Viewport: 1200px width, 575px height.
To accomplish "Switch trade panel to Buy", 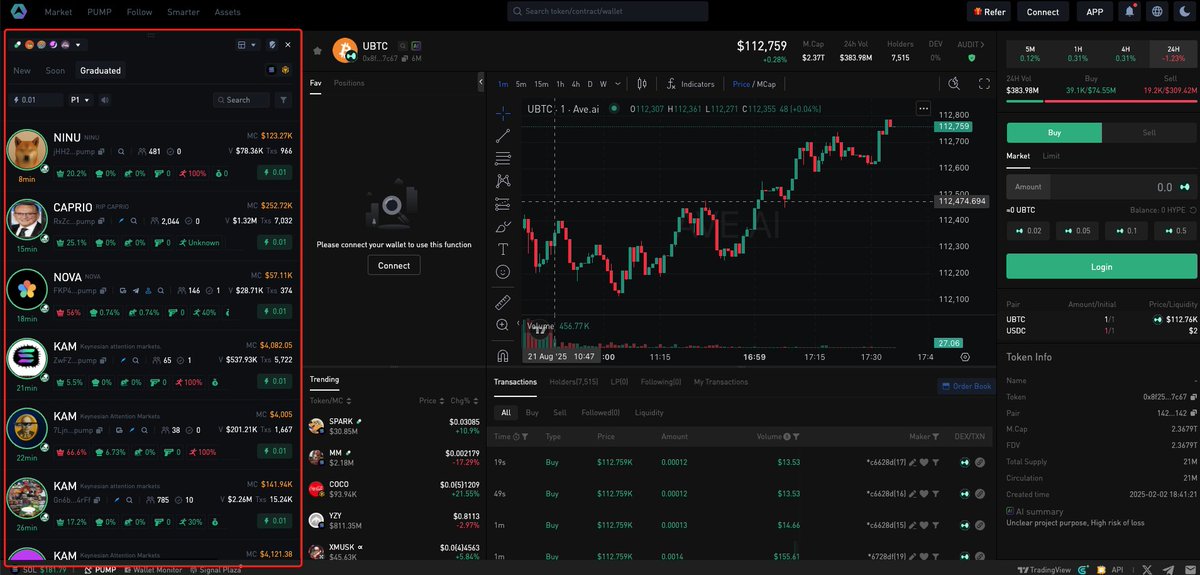I will [1053, 132].
